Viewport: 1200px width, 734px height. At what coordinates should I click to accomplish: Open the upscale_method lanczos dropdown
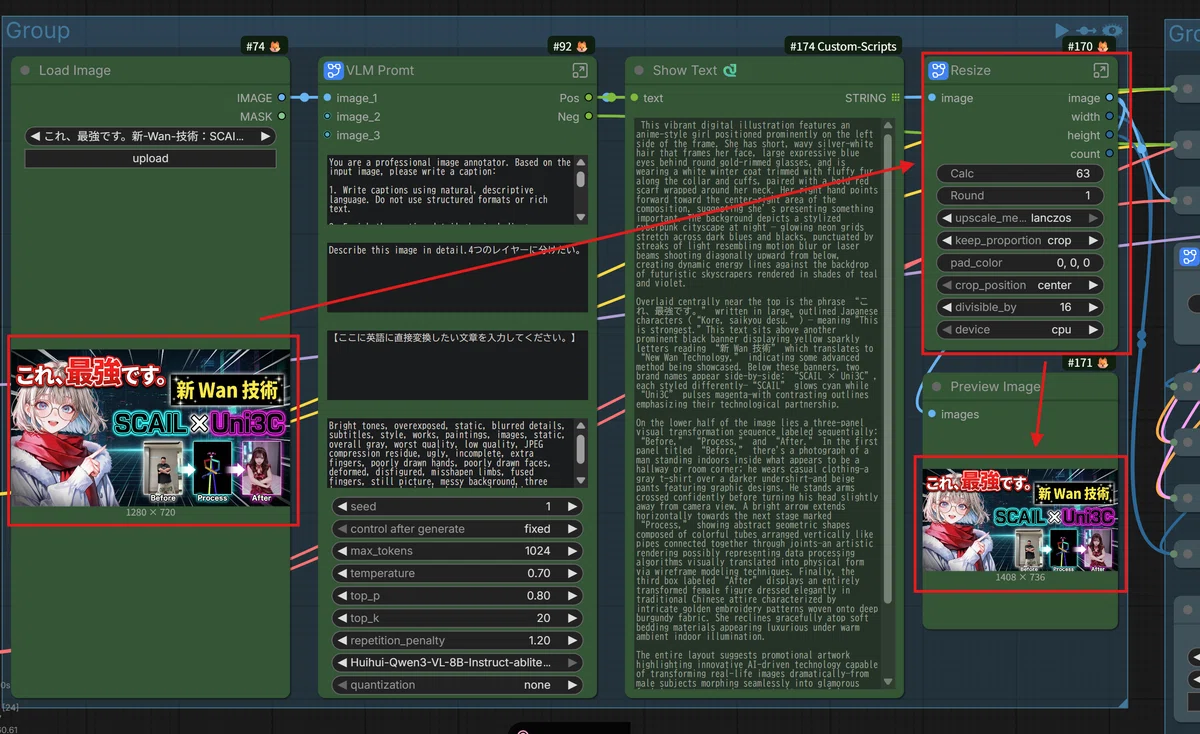tap(1020, 218)
